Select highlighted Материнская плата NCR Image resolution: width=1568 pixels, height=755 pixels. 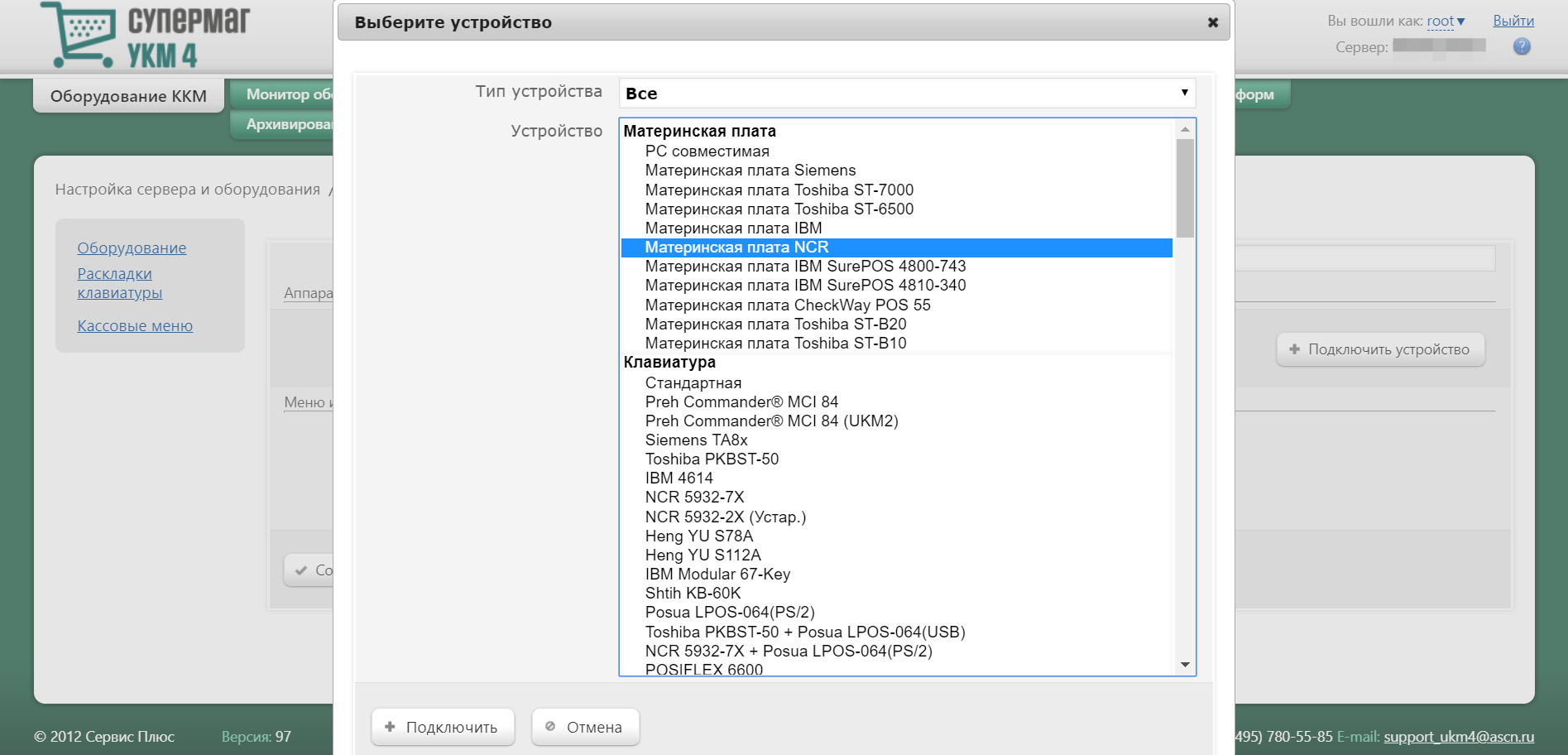point(897,247)
